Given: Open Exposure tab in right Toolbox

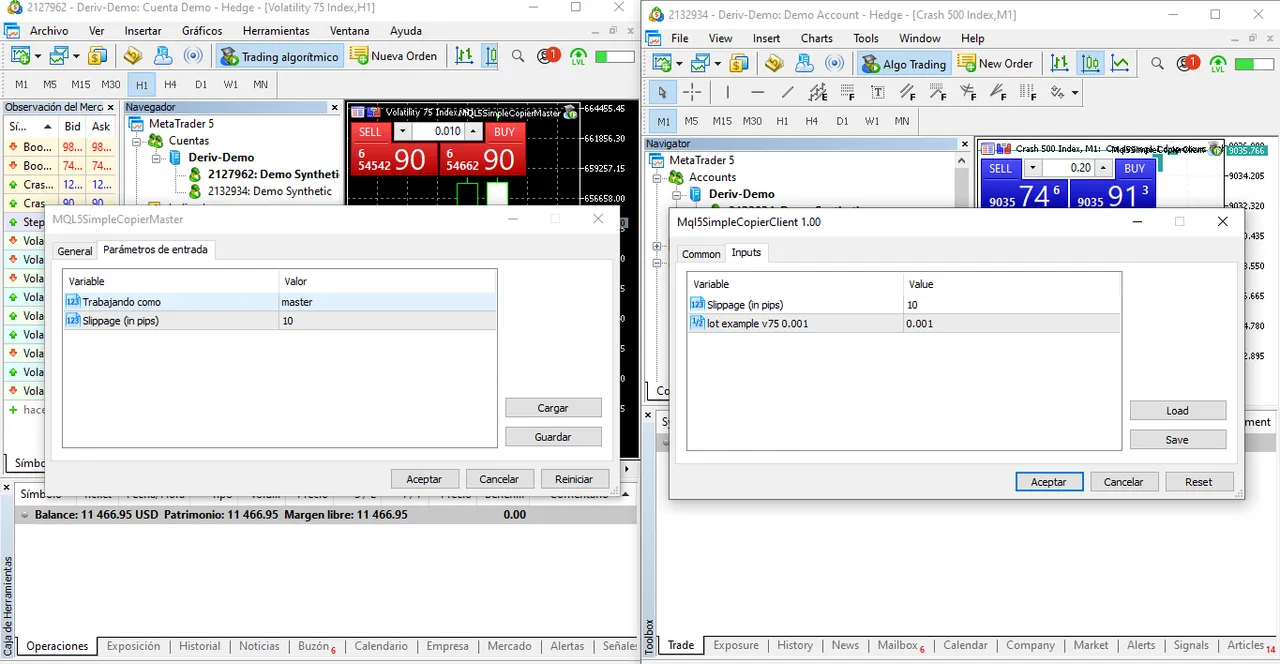Looking at the screenshot, I should (736, 646).
